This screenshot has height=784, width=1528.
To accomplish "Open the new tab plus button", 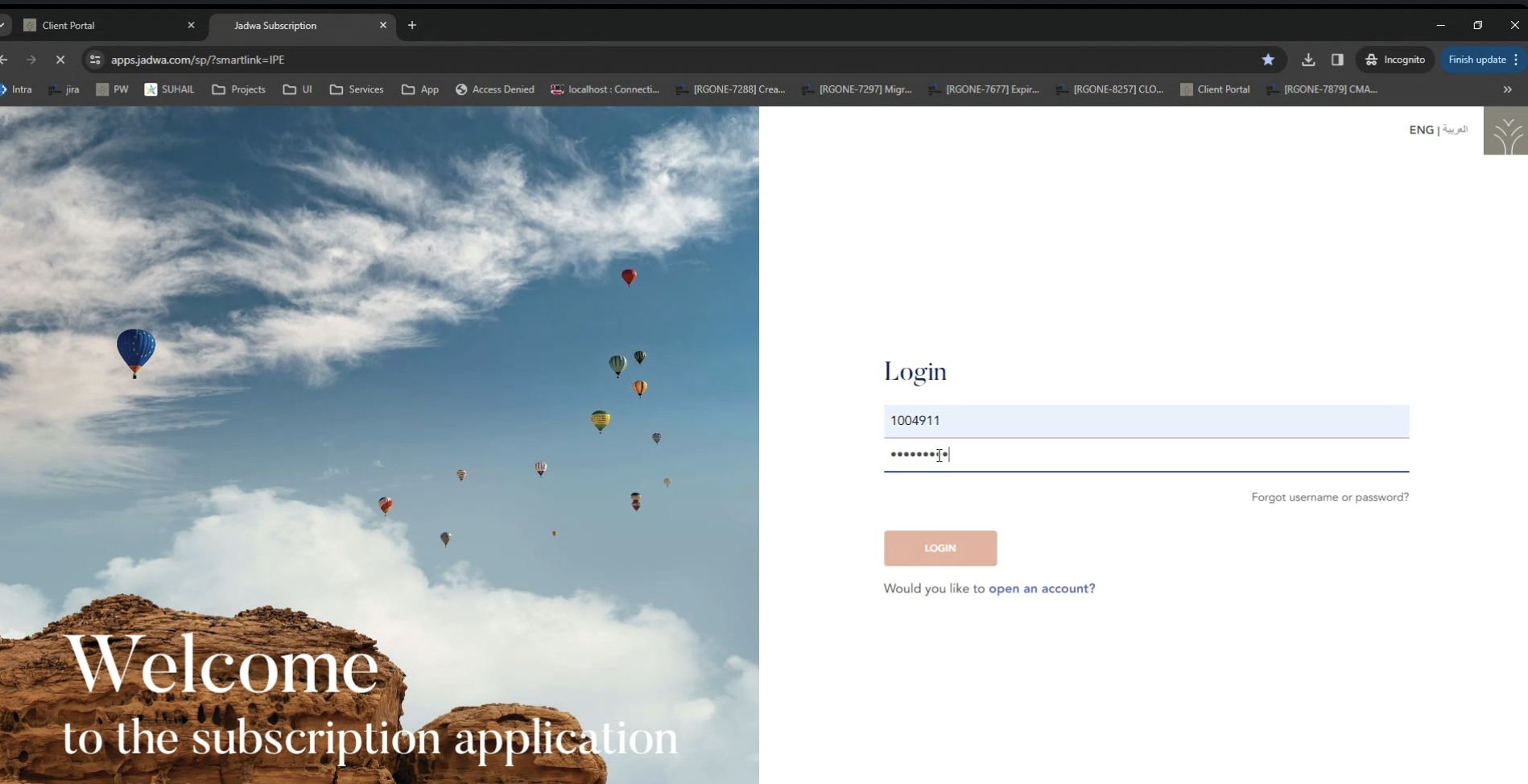I will 412,25.
